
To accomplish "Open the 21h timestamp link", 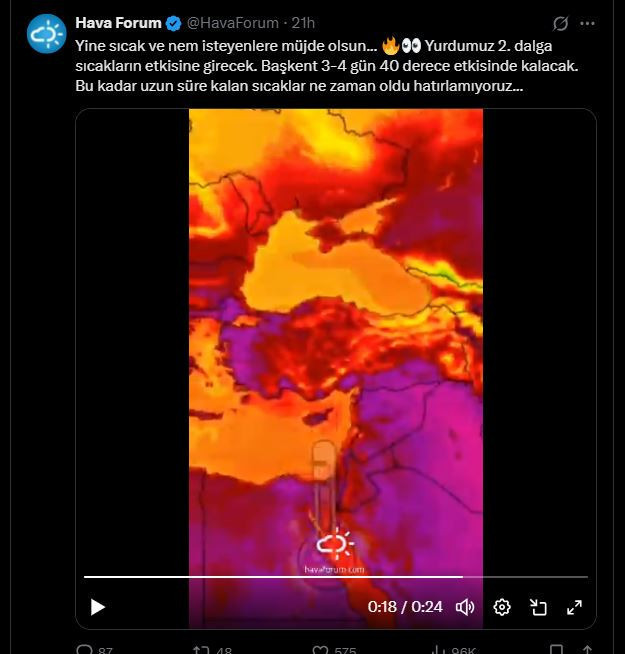I will point(303,23).
